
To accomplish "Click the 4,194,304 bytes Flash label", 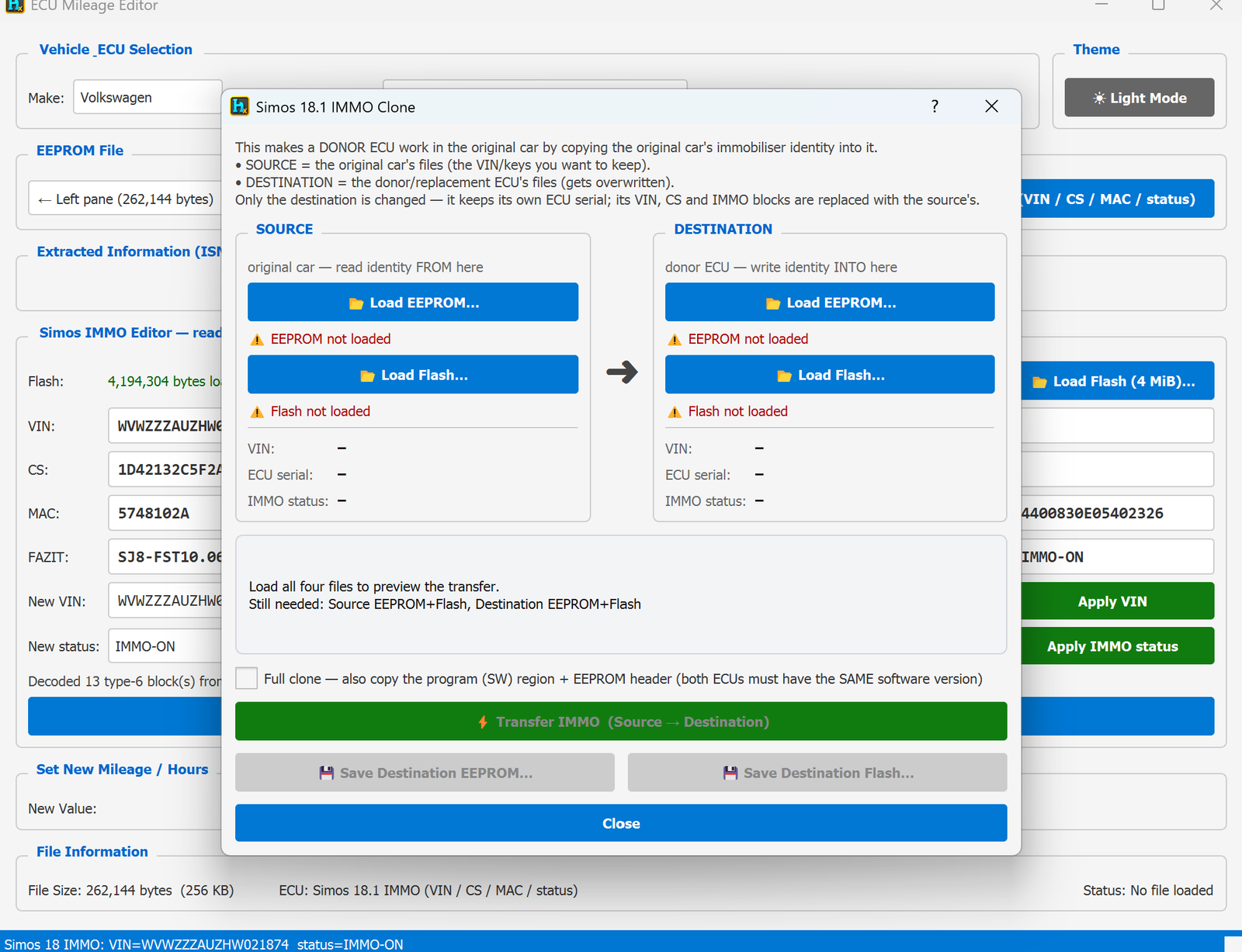I will point(165,381).
